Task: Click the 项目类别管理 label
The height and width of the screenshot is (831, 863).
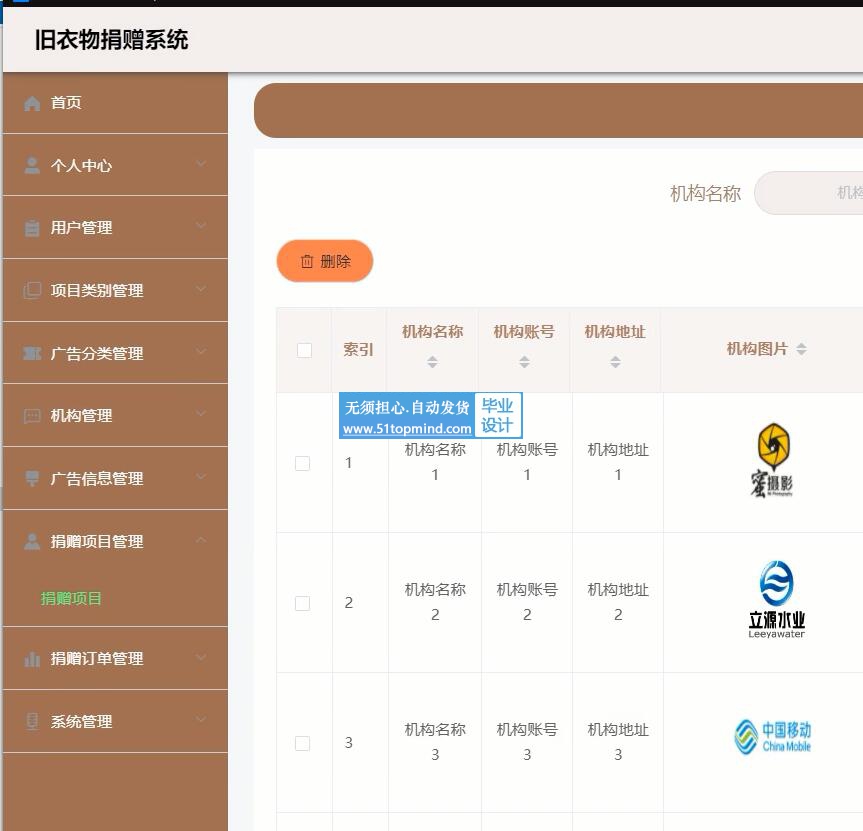Action: click(x=97, y=290)
